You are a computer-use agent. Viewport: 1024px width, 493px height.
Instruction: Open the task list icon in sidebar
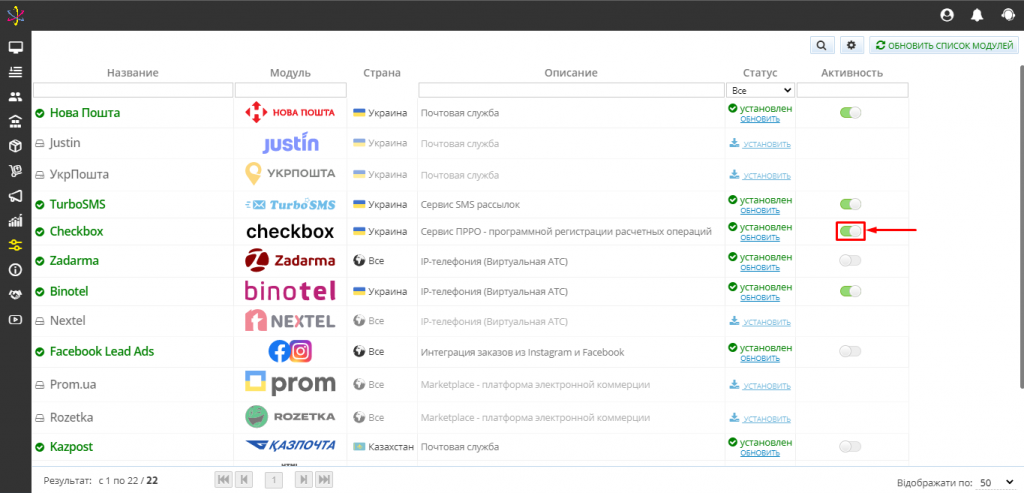(15, 72)
